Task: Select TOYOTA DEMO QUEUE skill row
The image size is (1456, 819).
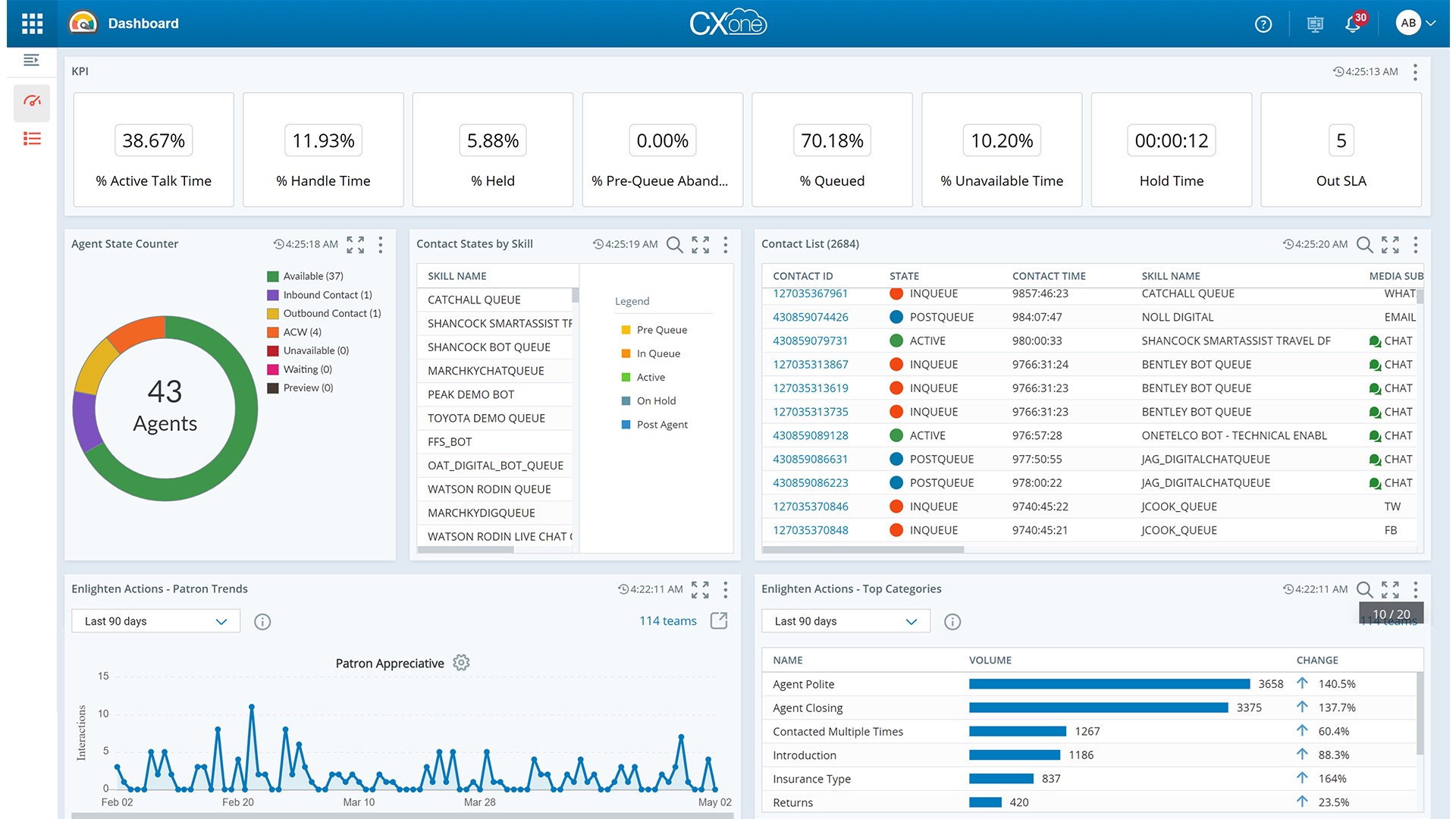Action: pos(494,418)
